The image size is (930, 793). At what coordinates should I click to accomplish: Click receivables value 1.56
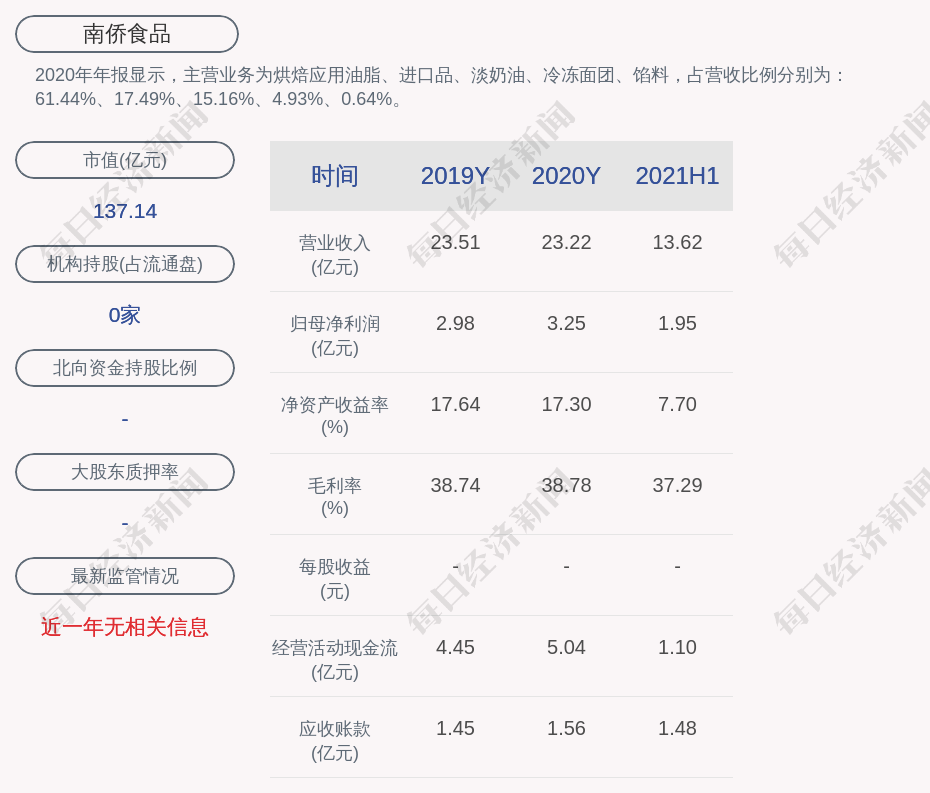coord(566,728)
